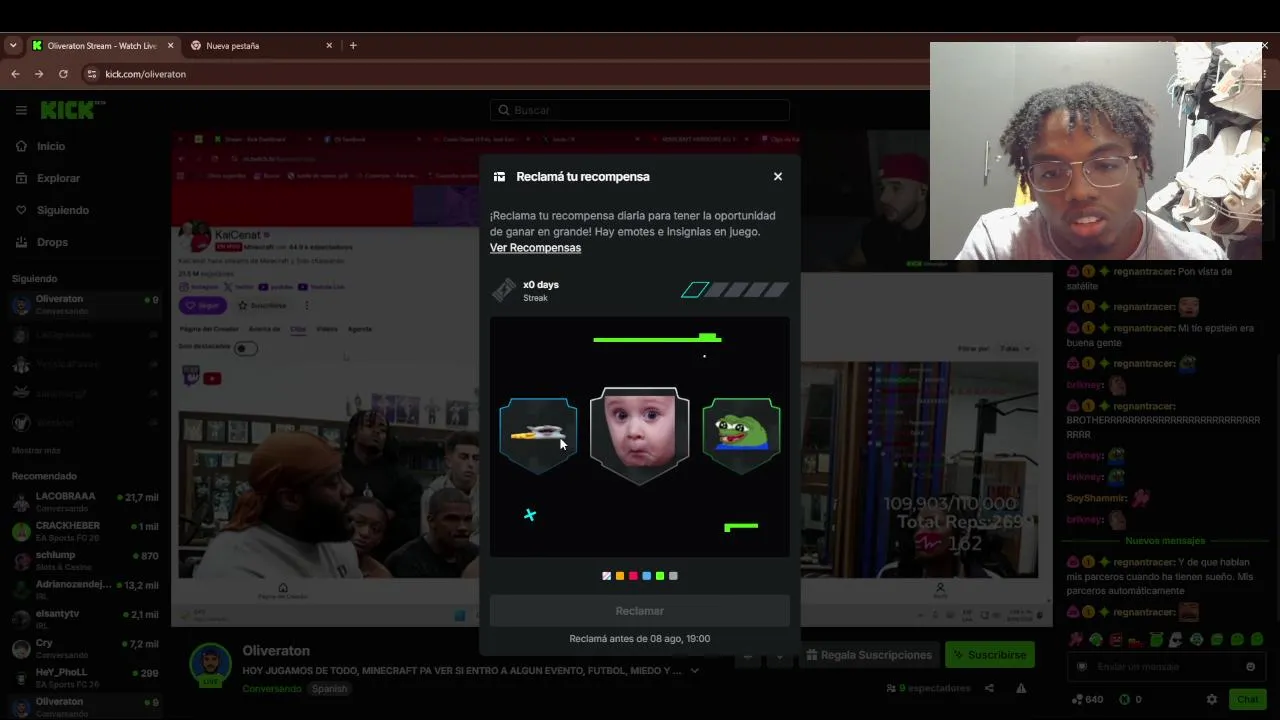Screen dimensions: 1280x720
Task: Open the Ver Recompensas link
Action: (x=535, y=248)
